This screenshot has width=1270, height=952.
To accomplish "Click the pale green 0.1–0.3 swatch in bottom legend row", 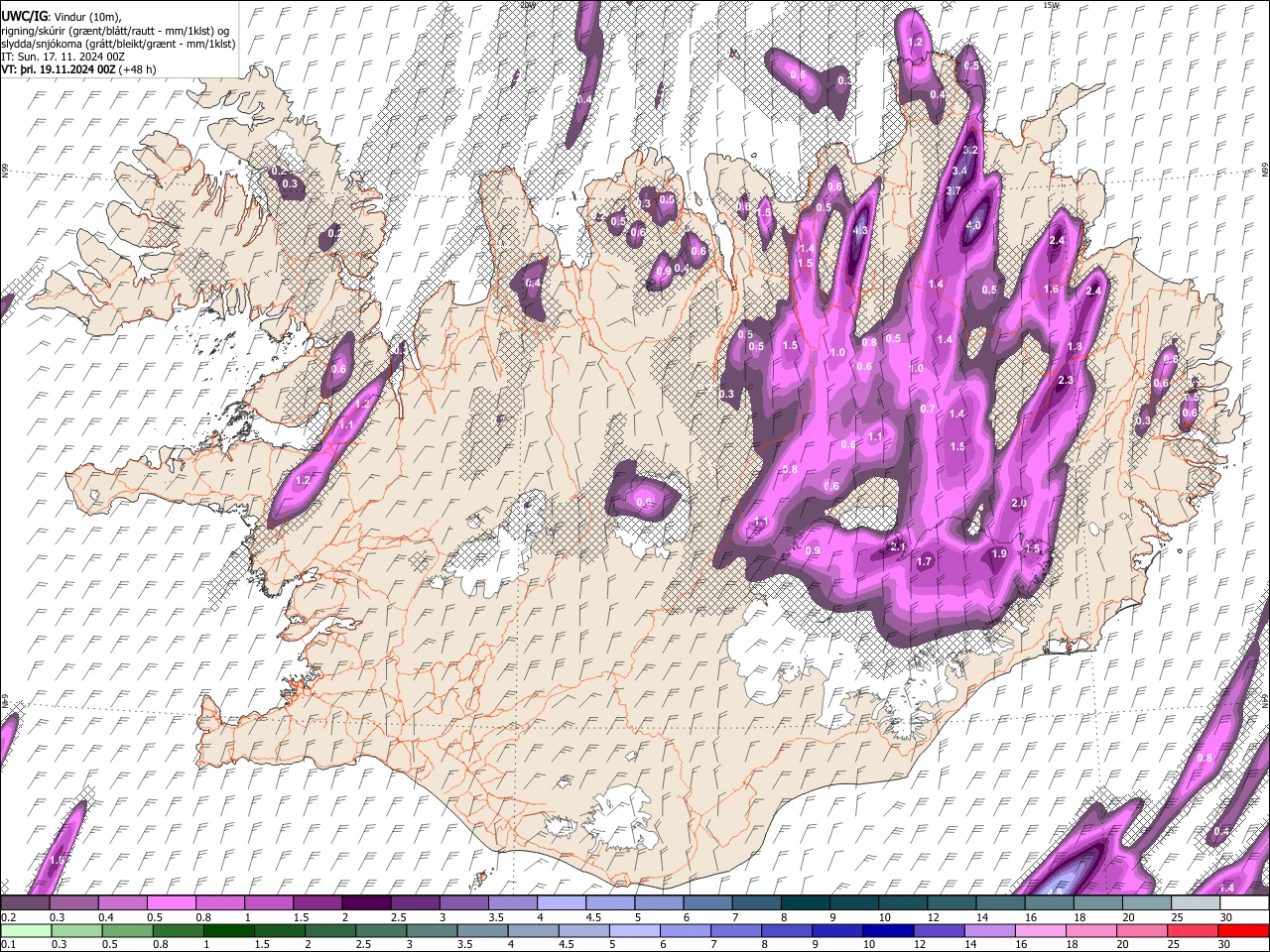I will 26,930.
